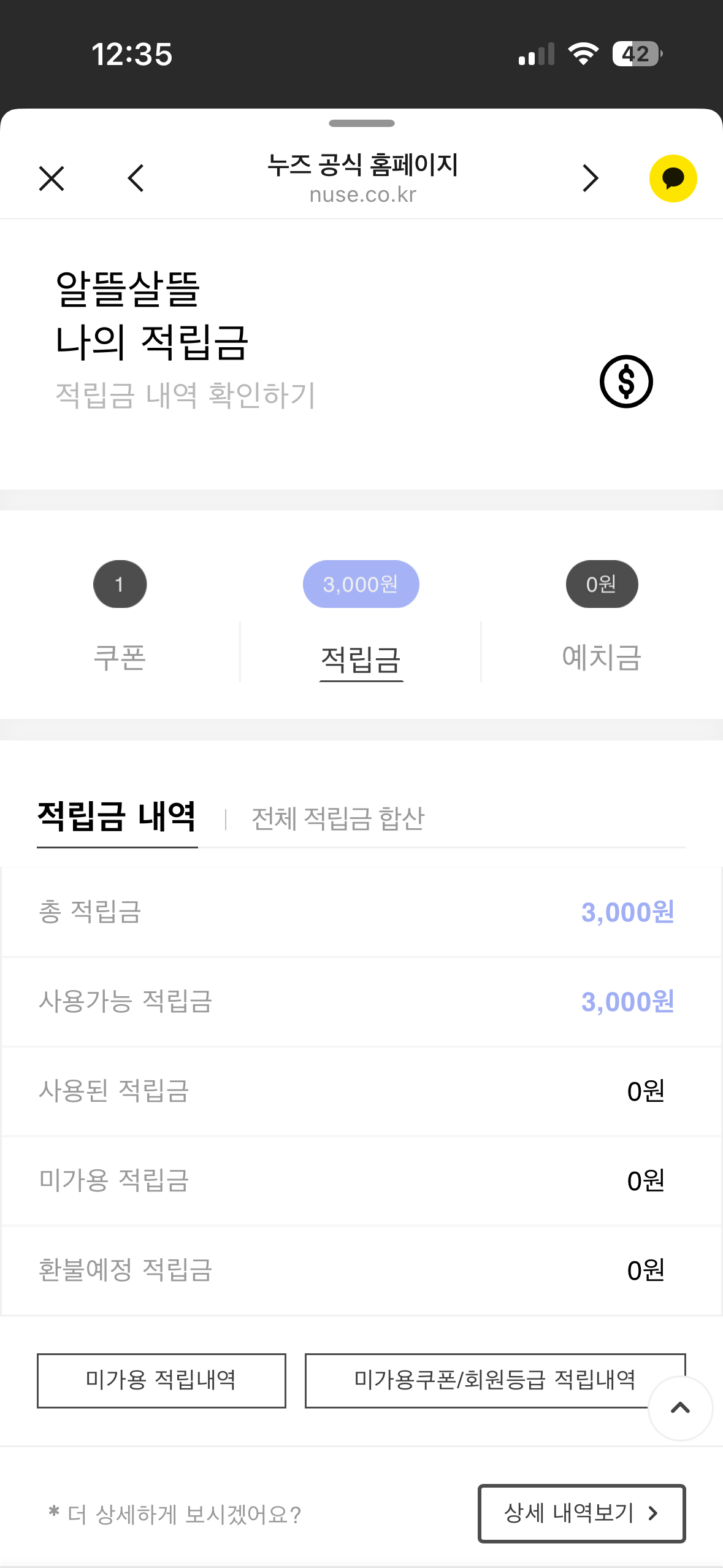Tap the 0원 deposit badge
723x1568 pixels.
(x=602, y=584)
